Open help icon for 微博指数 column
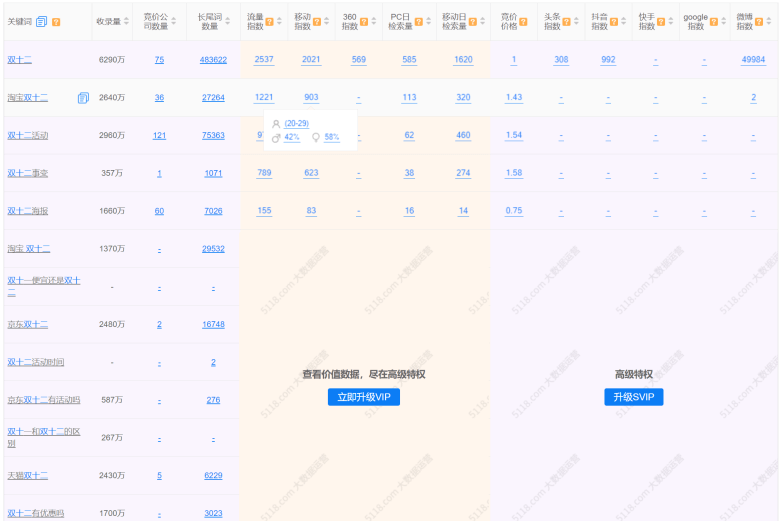Viewport: 780px width, 521px height. pos(759,22)
